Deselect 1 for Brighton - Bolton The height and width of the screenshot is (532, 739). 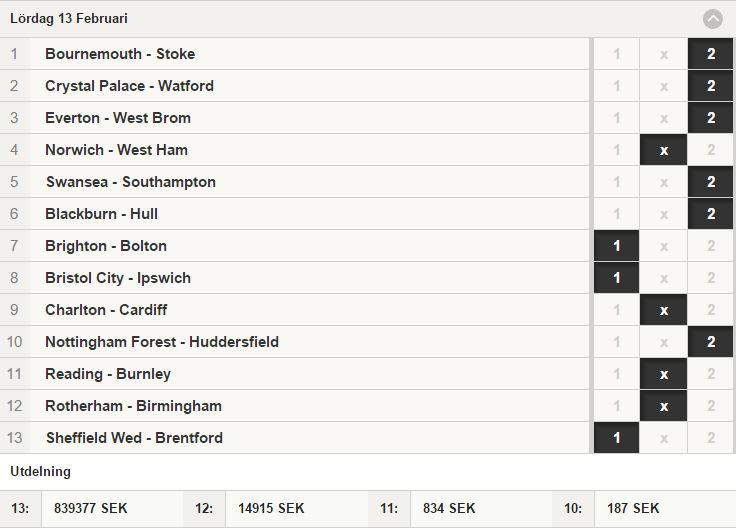[616, 246]
